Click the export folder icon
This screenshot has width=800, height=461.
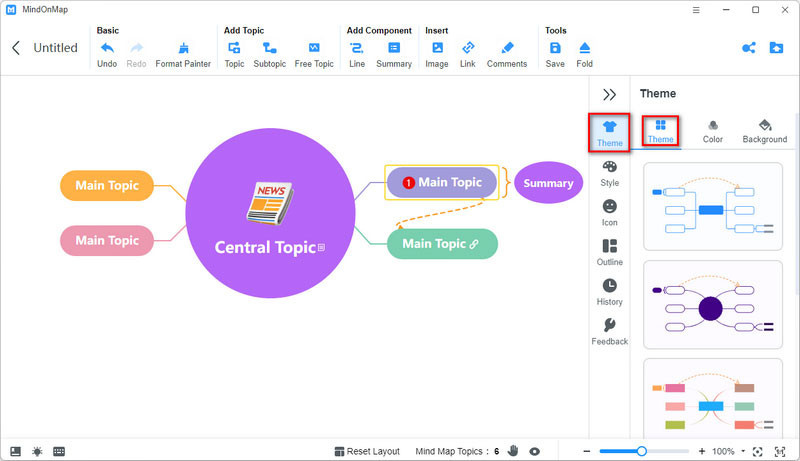(x=776, y=48)
